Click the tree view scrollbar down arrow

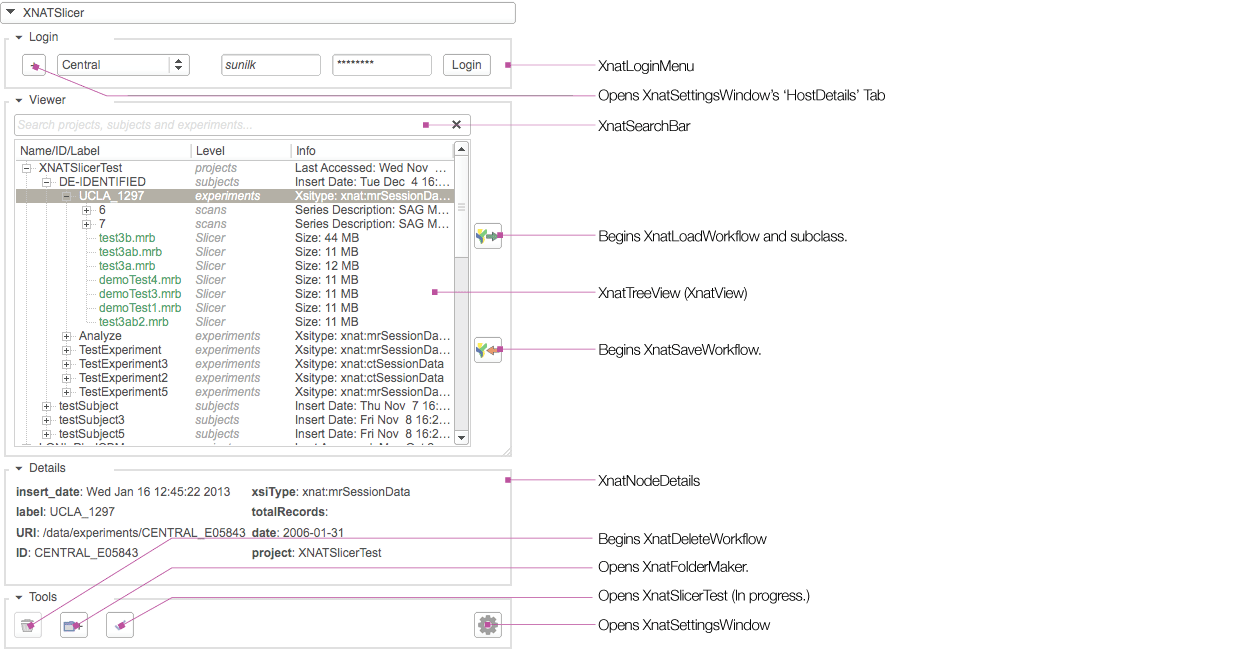pyautogui.click(x=461, y=437)
